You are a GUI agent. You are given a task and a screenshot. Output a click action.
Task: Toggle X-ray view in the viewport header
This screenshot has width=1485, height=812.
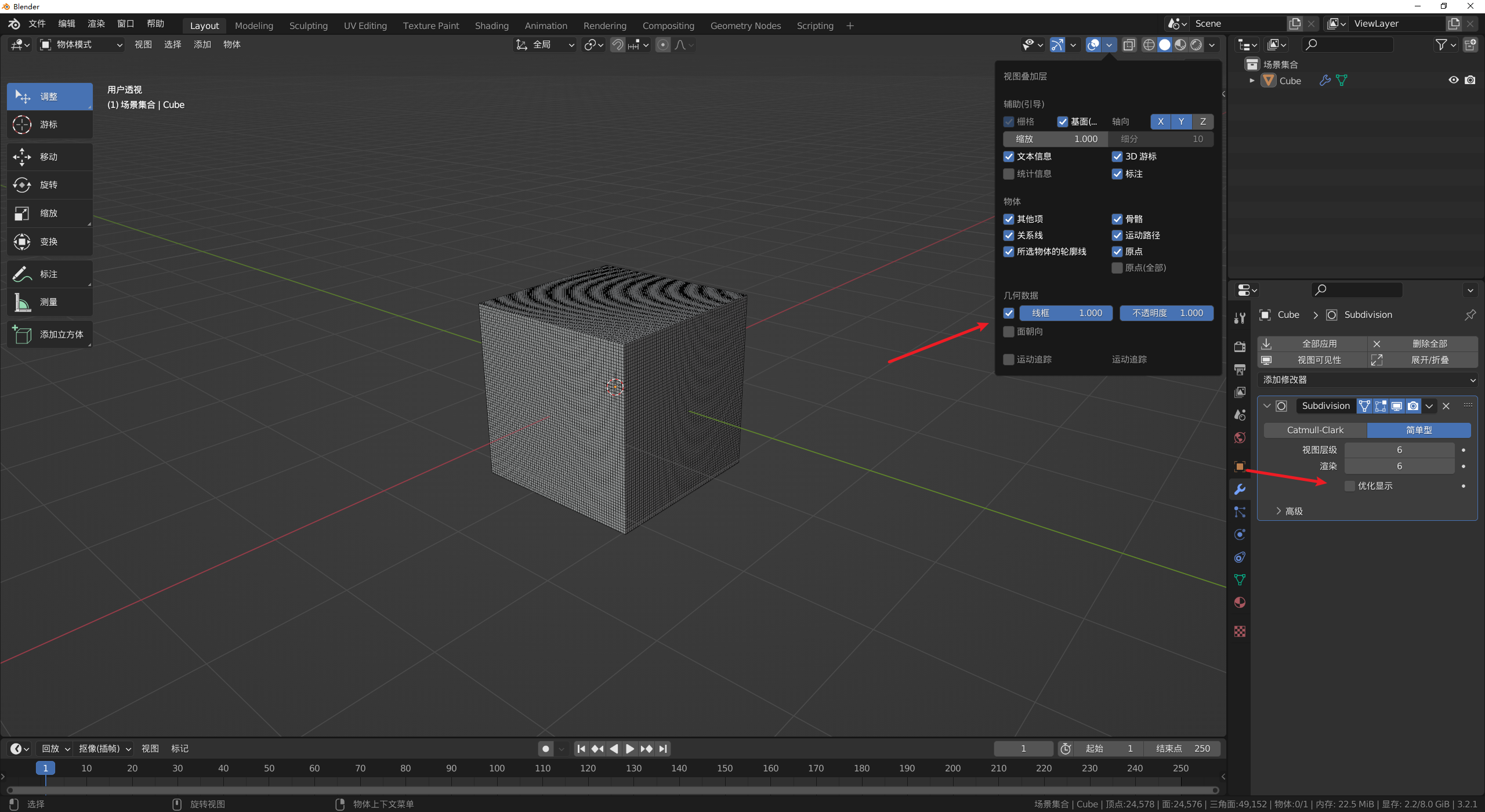[x=1129, y=45]
